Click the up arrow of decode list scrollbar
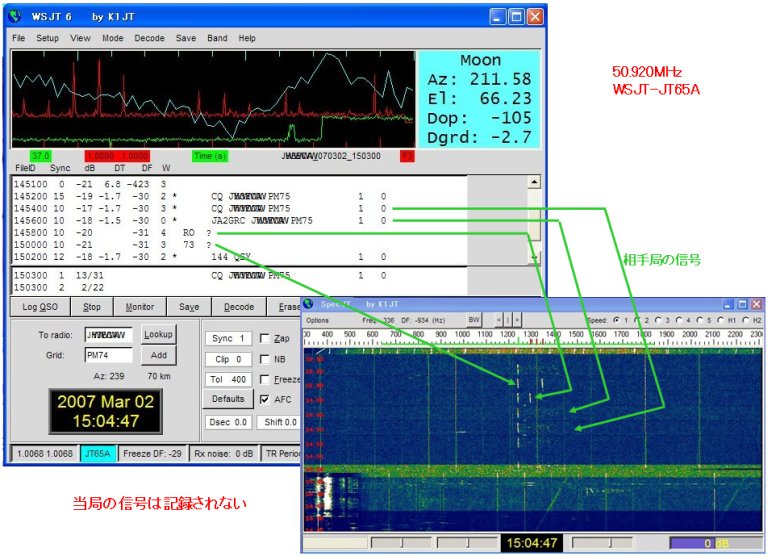This screenshot has height=556, width=768. (x=534, y=182)
